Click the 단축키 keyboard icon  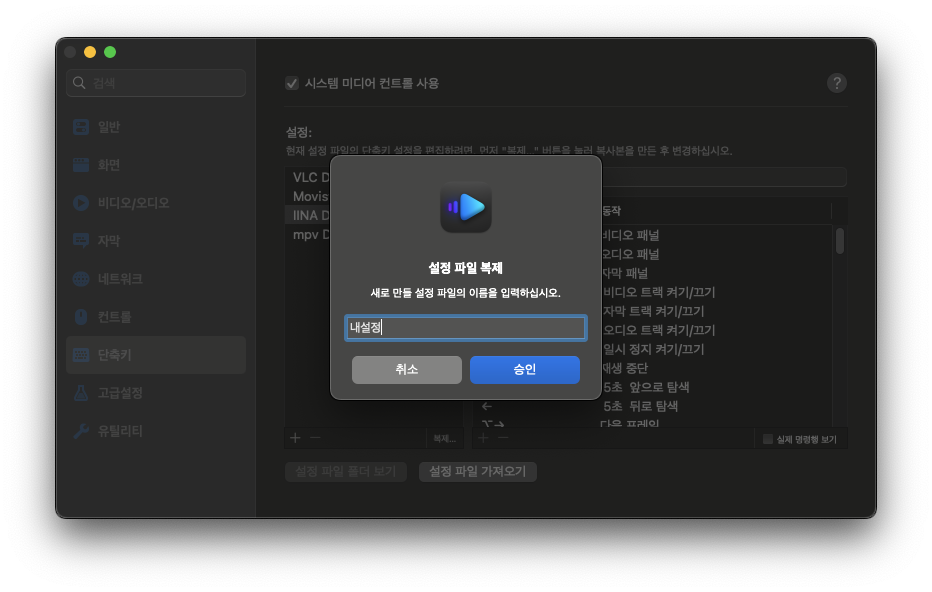coord(81,355)
